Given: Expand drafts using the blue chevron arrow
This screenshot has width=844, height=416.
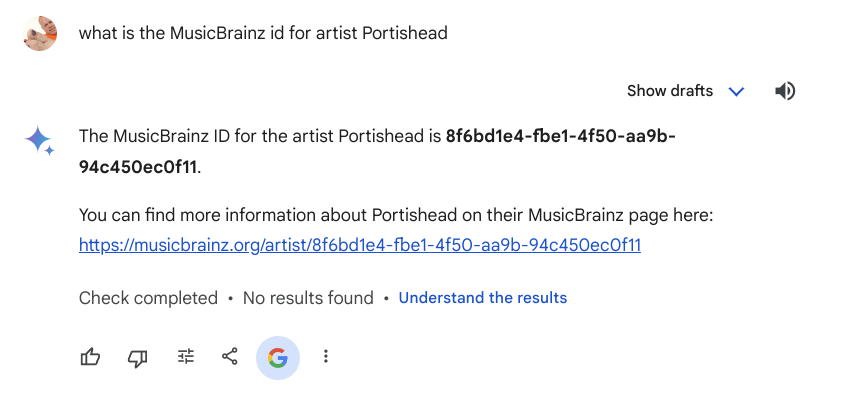Looking at the screenshot, I should point(736,91).
